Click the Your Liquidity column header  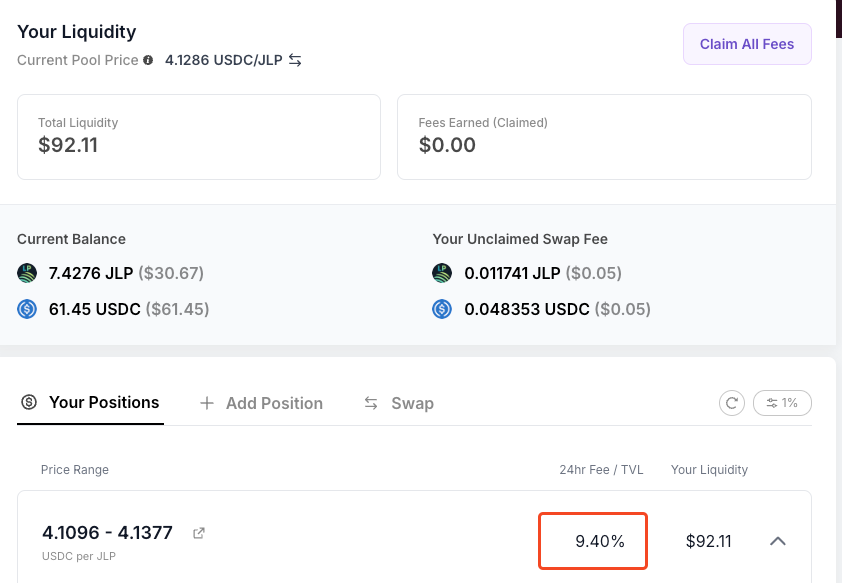(x=709, y=470)
